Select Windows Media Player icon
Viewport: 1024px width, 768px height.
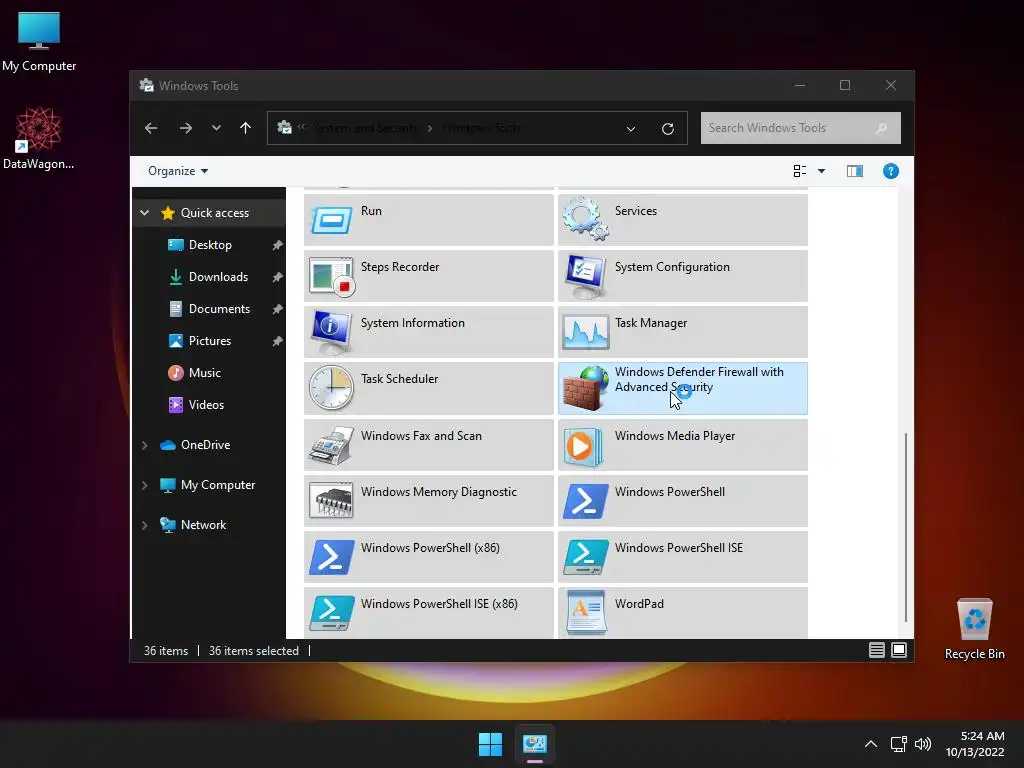[583, 447]
